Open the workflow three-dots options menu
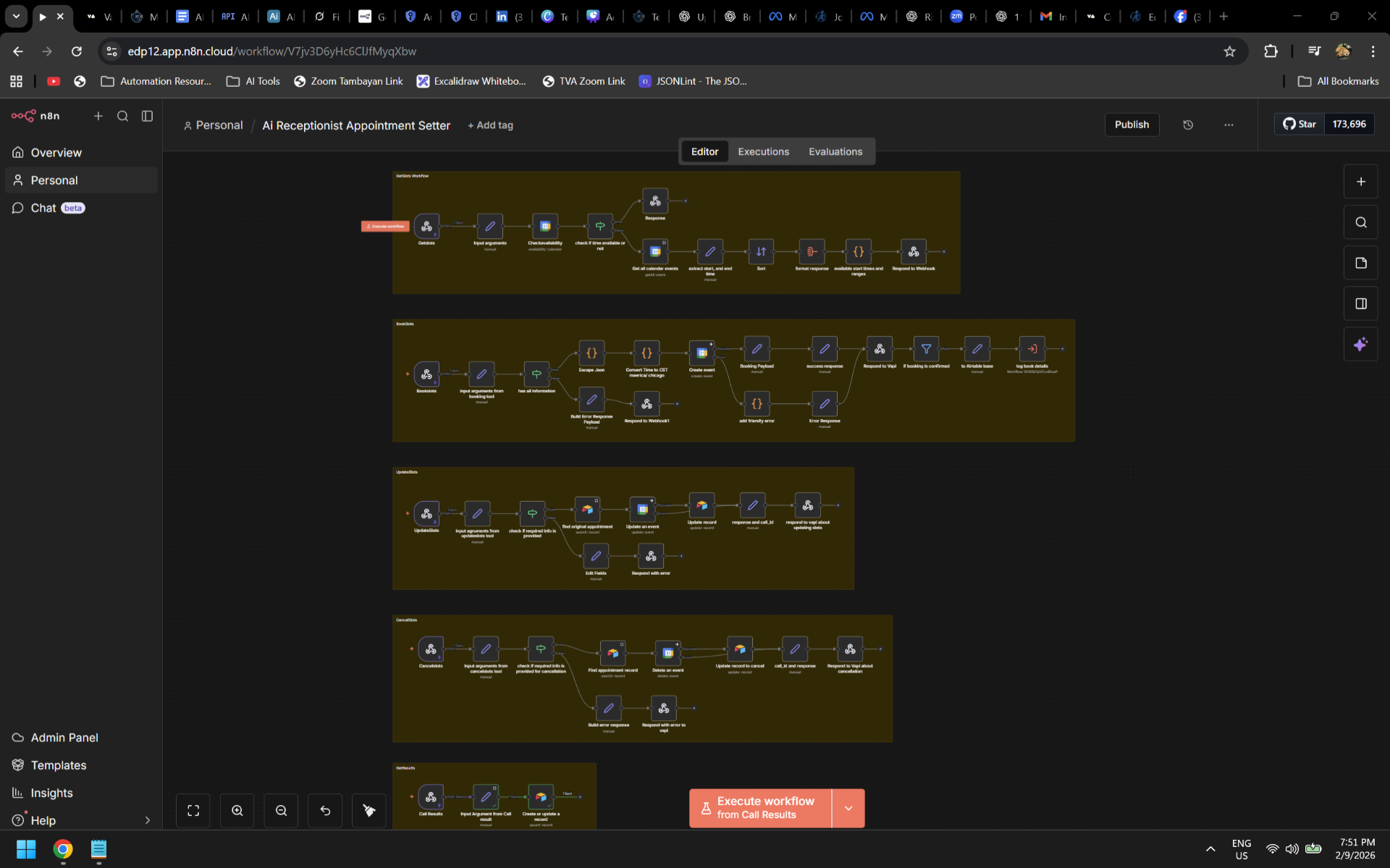The height and width of the screenshot is (868, 1390). [1229, 125]
